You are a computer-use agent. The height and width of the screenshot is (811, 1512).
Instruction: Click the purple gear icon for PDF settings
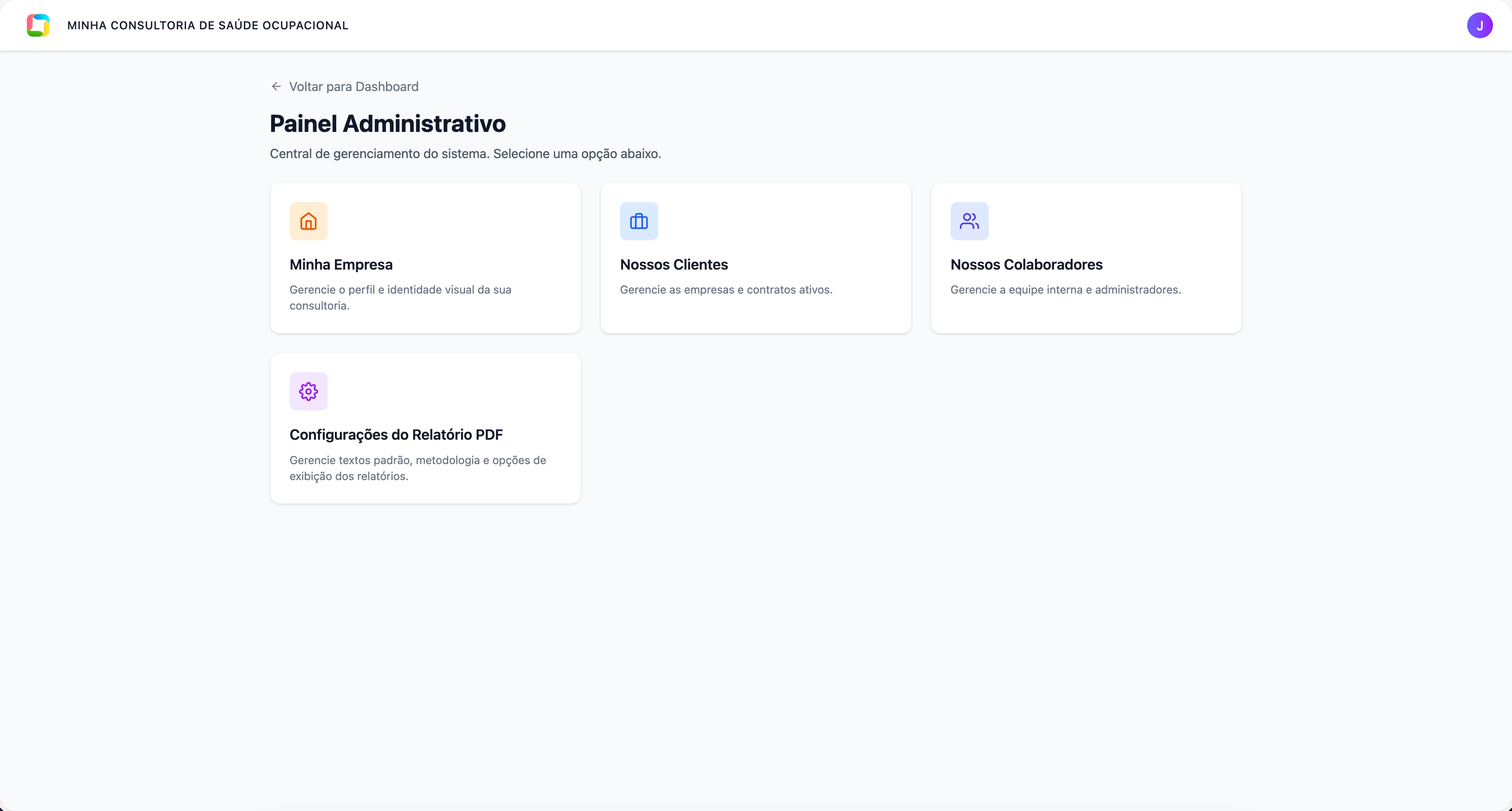coord(308,391)
